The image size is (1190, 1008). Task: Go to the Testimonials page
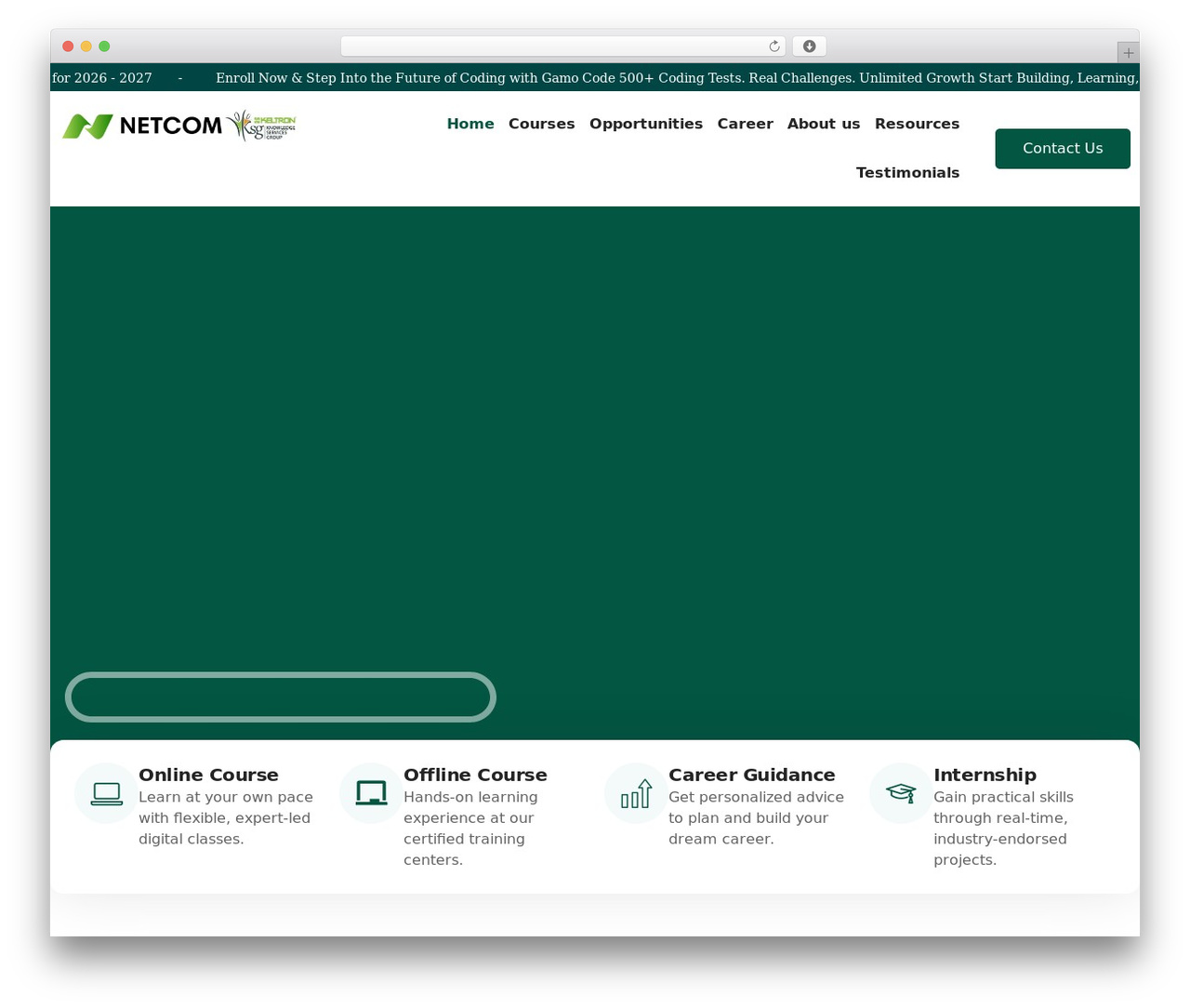coord(908,173)
